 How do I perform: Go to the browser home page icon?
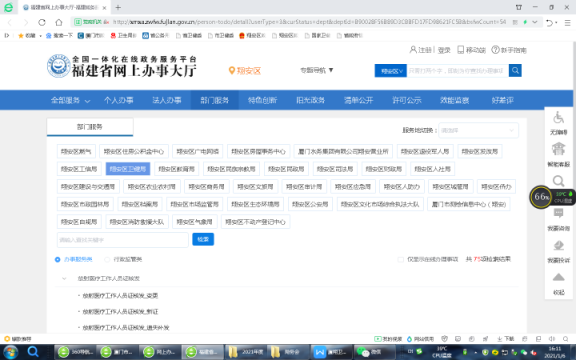click(x=59, y=22)
